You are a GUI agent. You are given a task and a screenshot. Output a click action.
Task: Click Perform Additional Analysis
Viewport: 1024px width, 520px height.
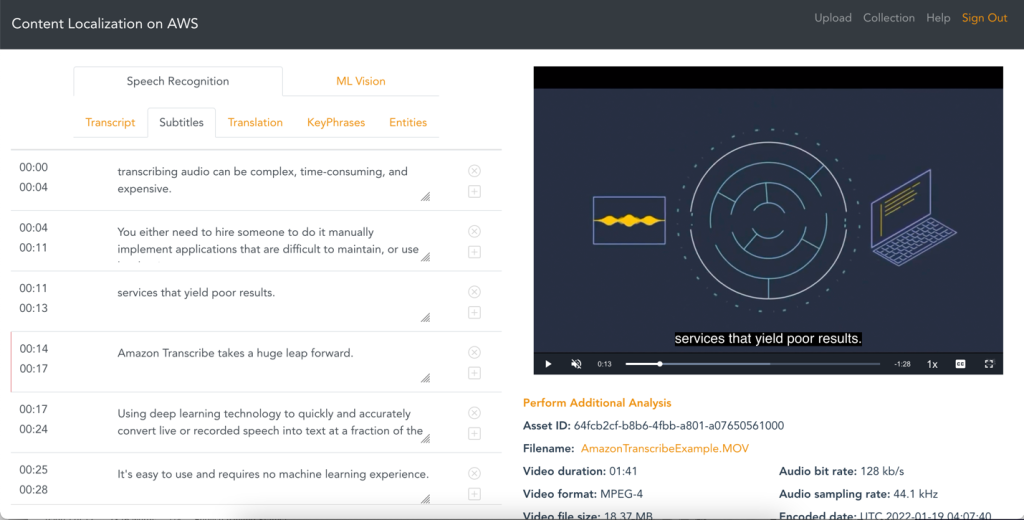click(x=597, y=402)
